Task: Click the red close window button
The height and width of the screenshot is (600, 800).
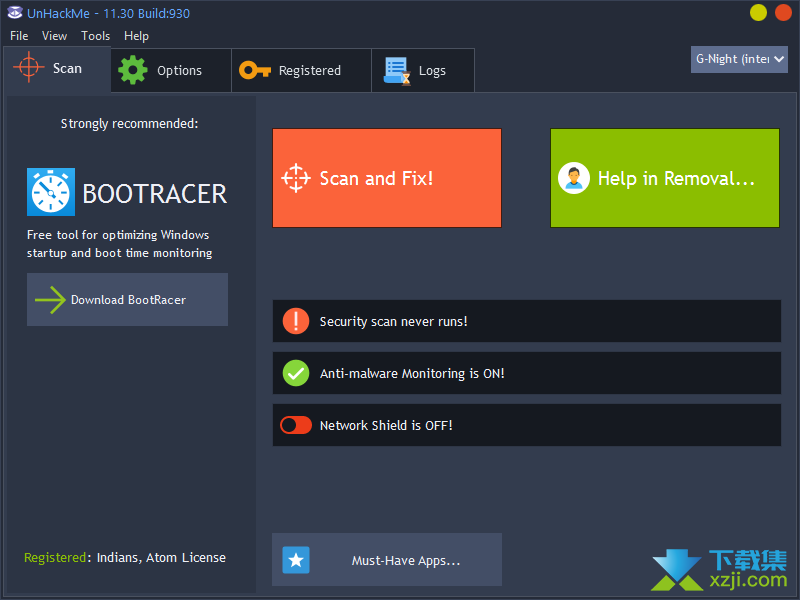Action: 783,13
